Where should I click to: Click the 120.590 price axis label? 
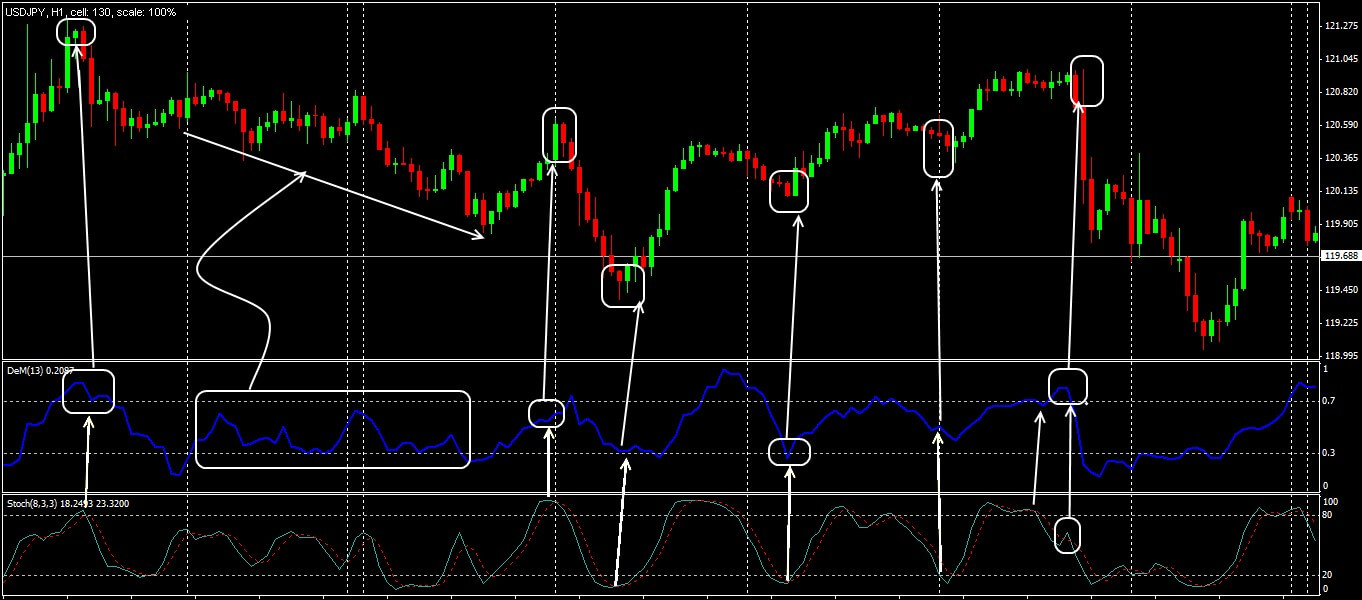pyautogui.click(x=1340, y=125)
